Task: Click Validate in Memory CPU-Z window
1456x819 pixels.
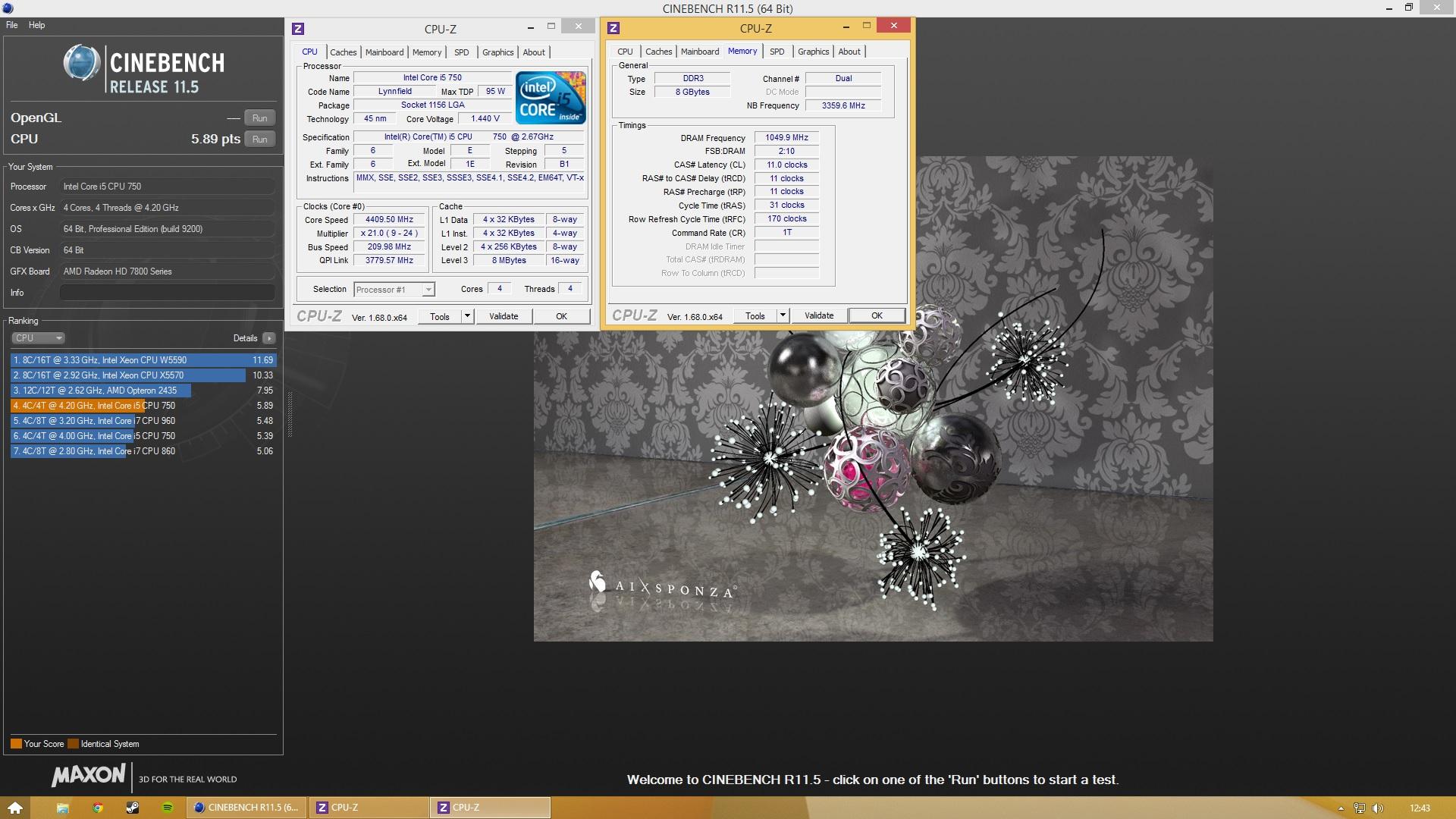Action: (819, 316)
